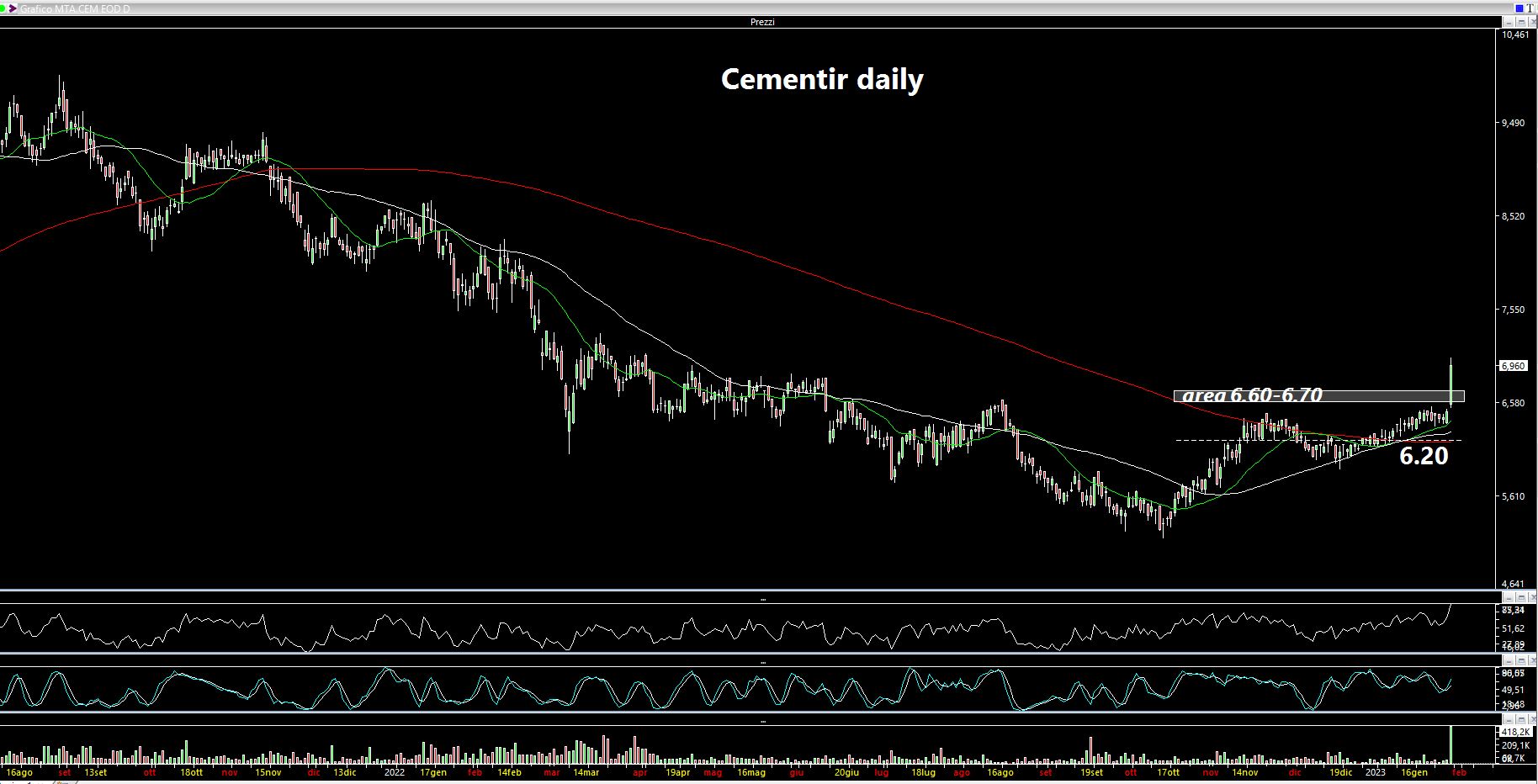Click the giu month label

[x=797, y=772]
